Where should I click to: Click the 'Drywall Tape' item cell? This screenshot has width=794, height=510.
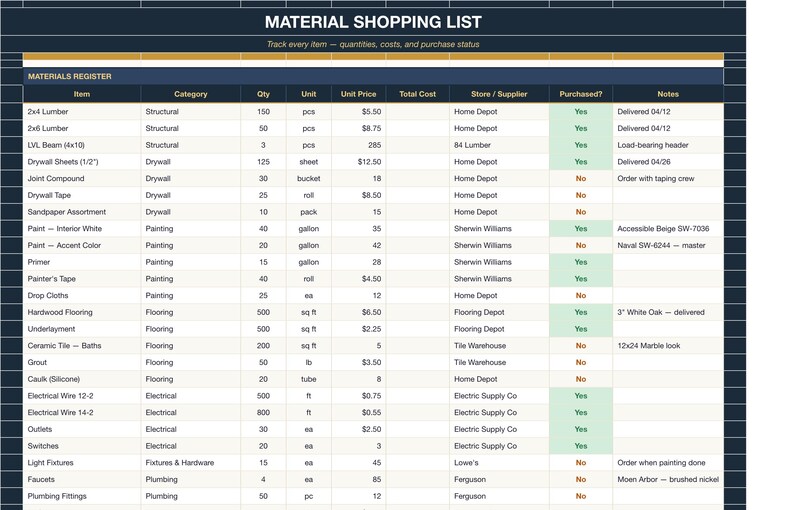tap(82, 195)
